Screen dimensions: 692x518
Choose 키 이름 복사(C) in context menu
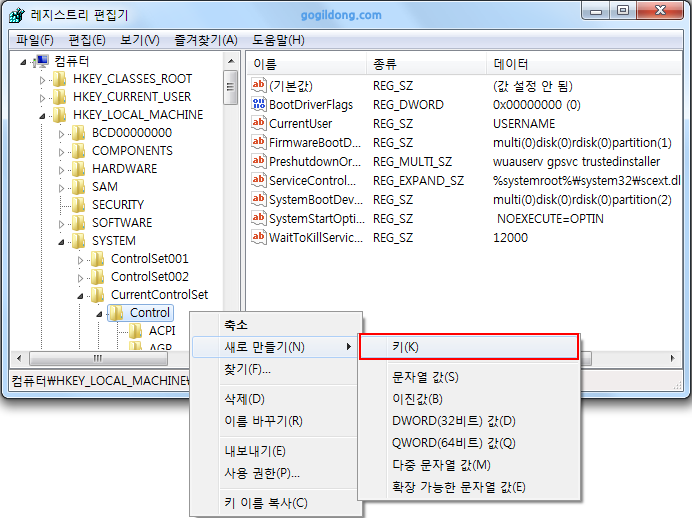click(x=275, y=503)
